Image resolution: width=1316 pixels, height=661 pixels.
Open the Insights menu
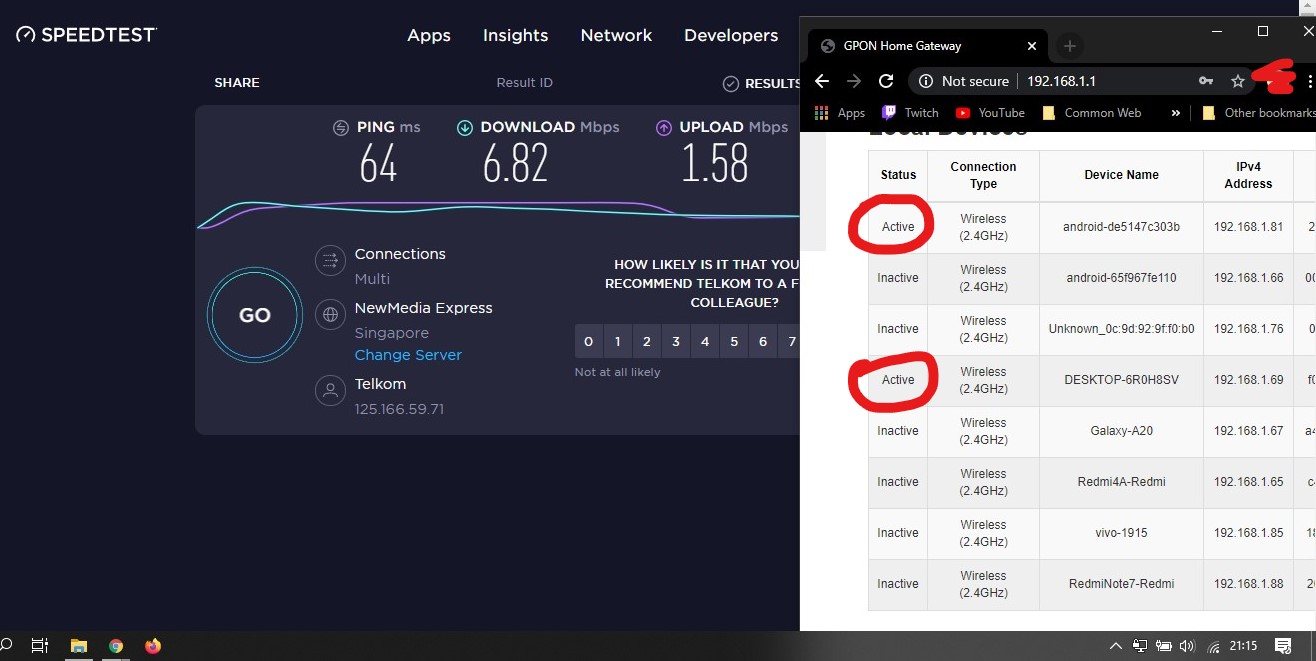pyautogui.click(x=515, y=35)
